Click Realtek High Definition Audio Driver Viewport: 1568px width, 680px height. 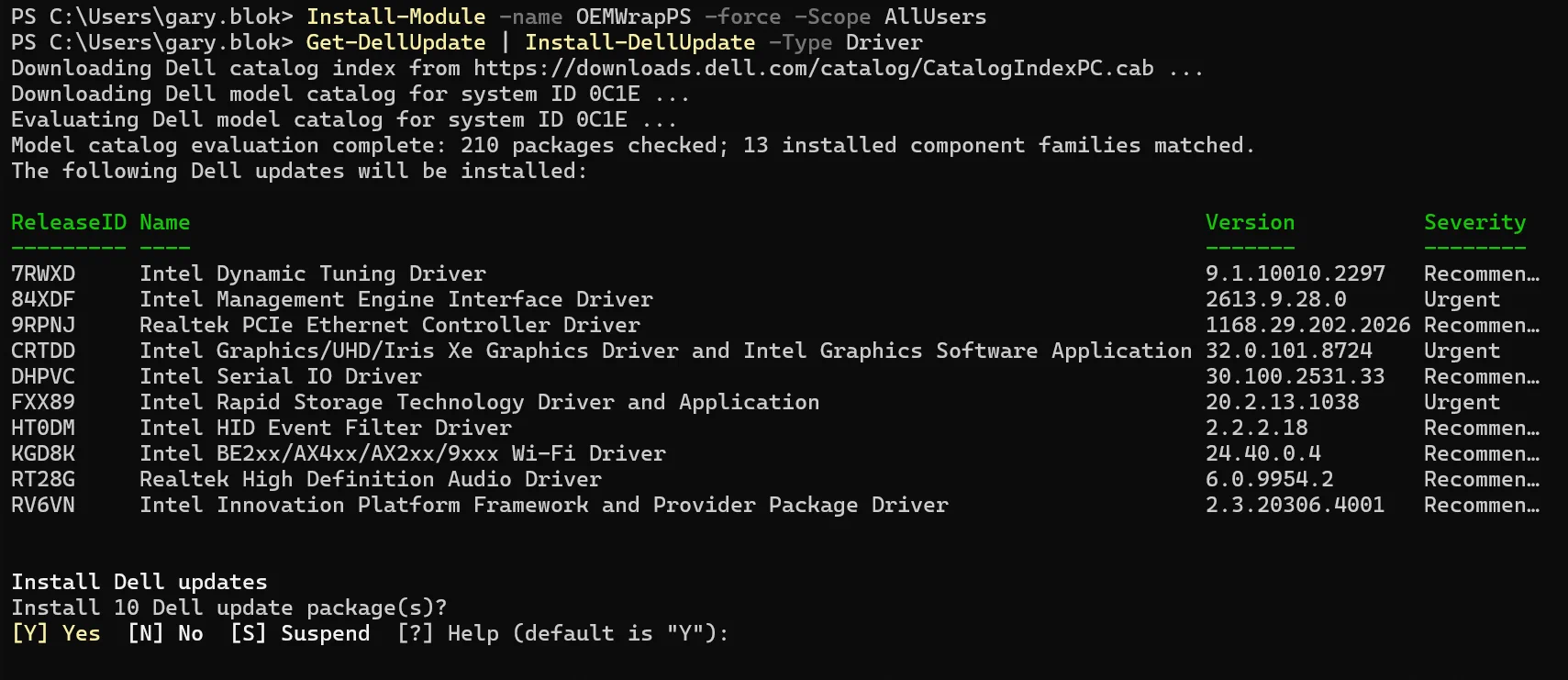[371, 479]
